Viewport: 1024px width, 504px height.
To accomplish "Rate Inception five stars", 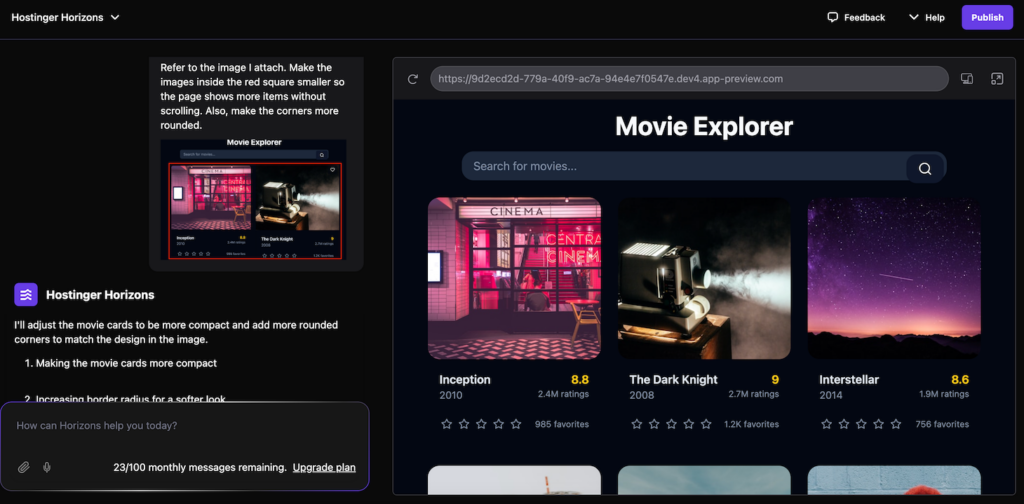I will [516, 424].
